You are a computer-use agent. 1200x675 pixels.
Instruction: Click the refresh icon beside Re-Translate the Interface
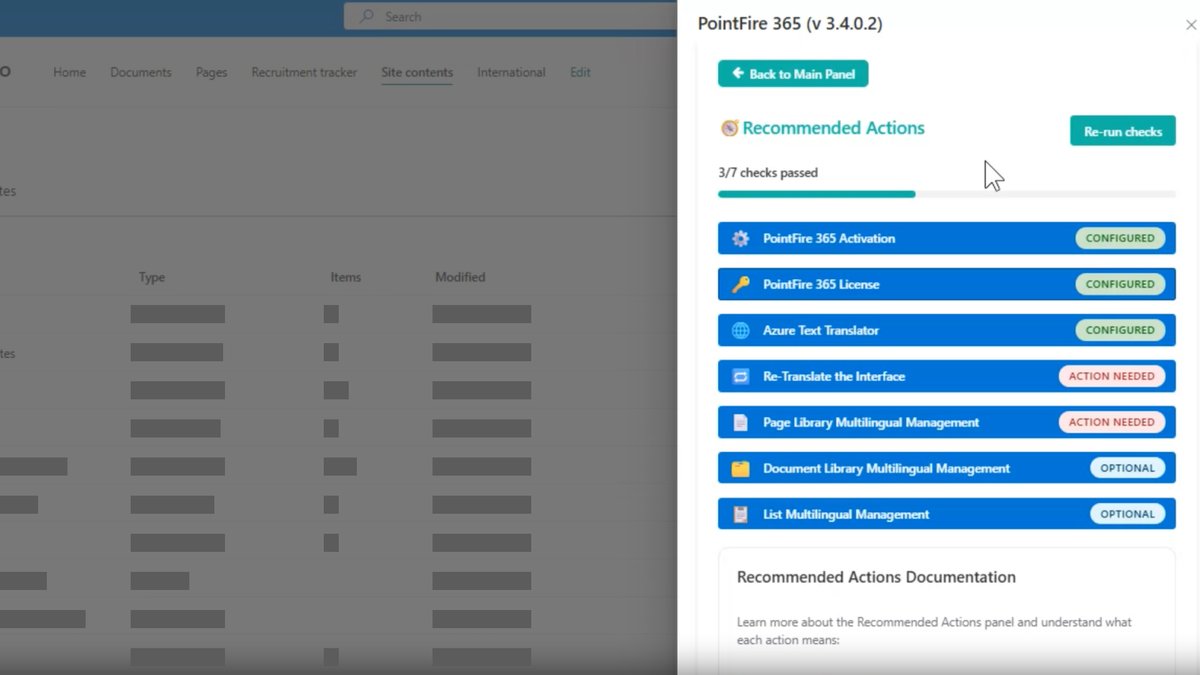click(740, 377)
